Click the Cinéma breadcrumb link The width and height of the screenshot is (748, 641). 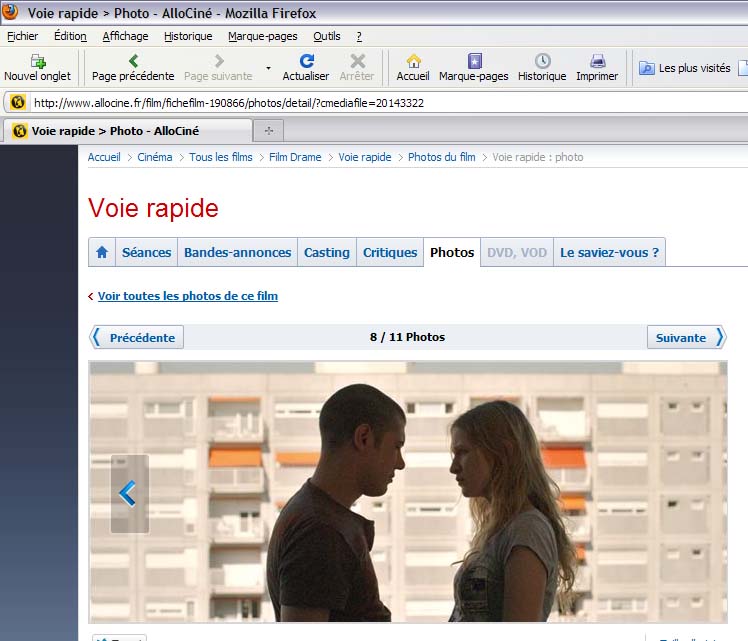click(x=155, y=157)
